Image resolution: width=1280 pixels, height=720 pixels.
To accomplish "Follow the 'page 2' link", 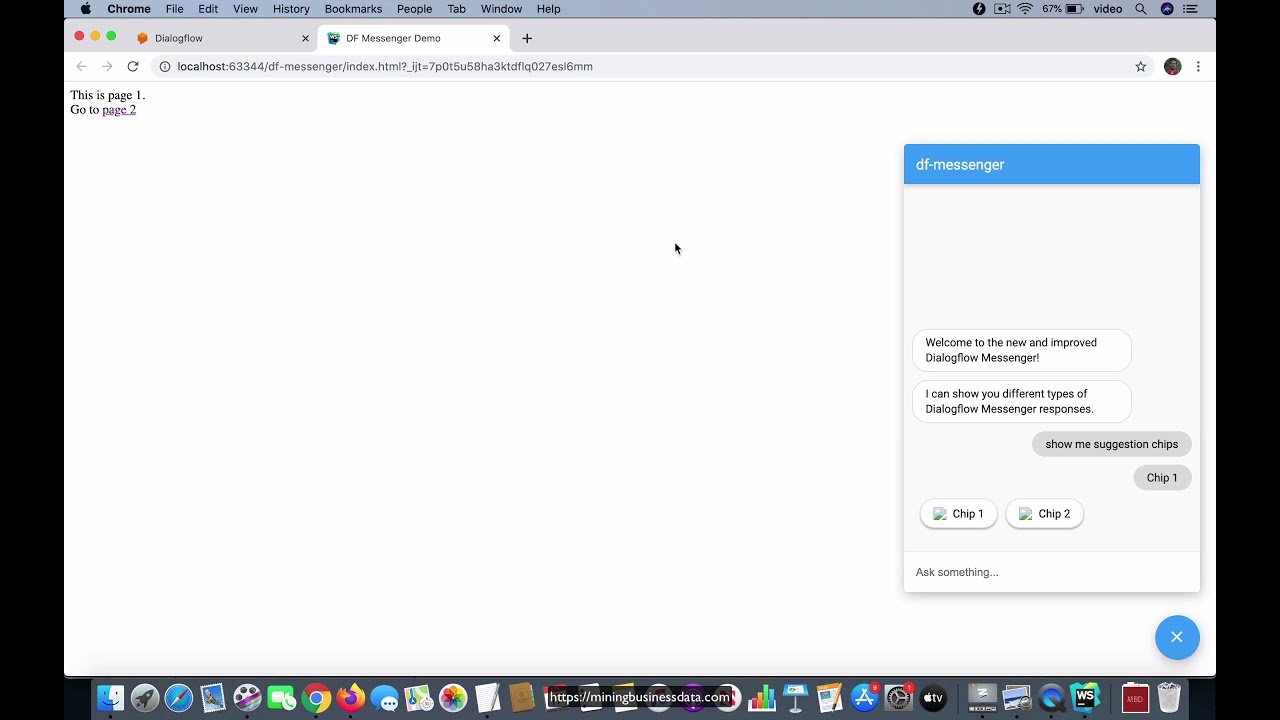I will 119,110.
